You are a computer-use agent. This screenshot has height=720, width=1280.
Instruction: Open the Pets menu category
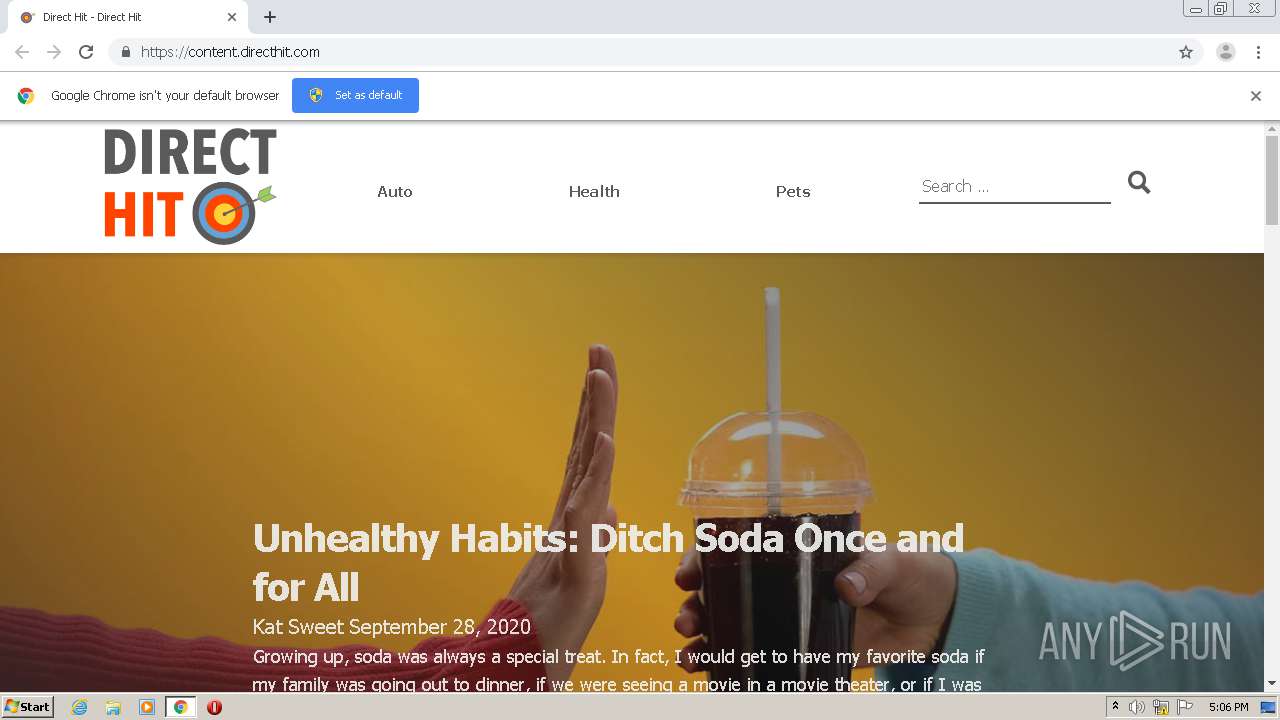click(x=793, y=191)
